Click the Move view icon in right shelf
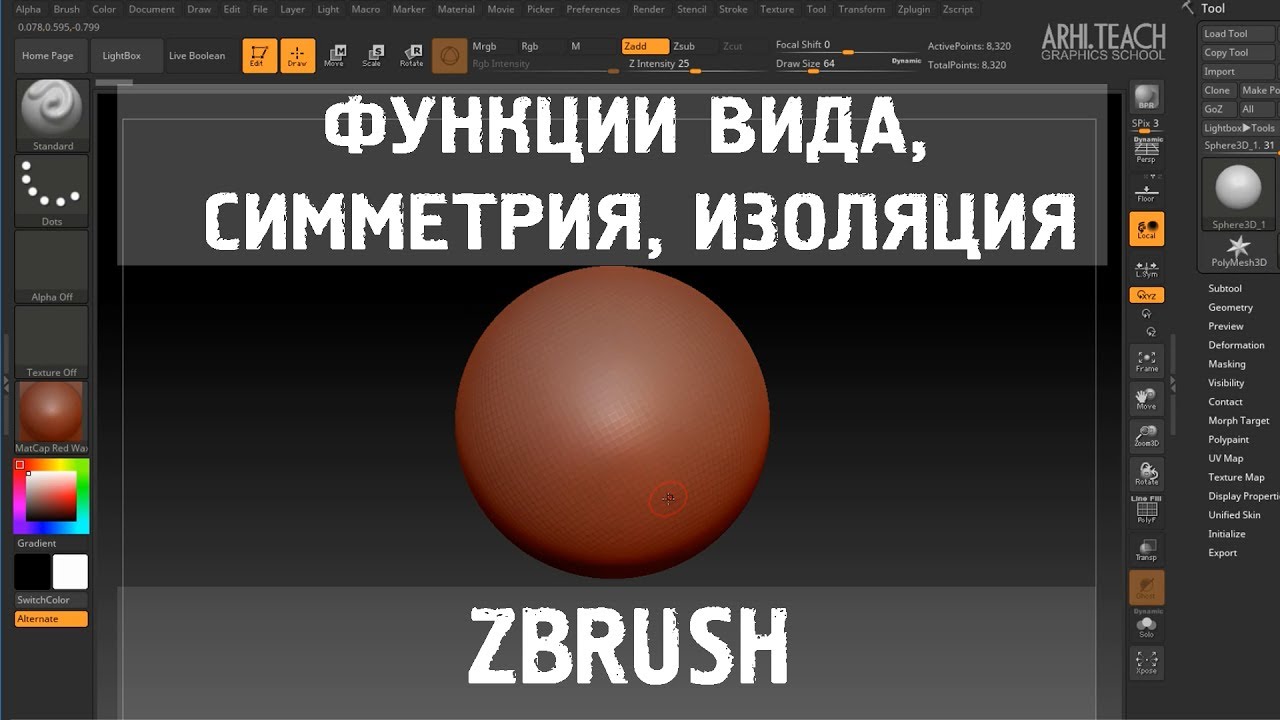 1146,399
